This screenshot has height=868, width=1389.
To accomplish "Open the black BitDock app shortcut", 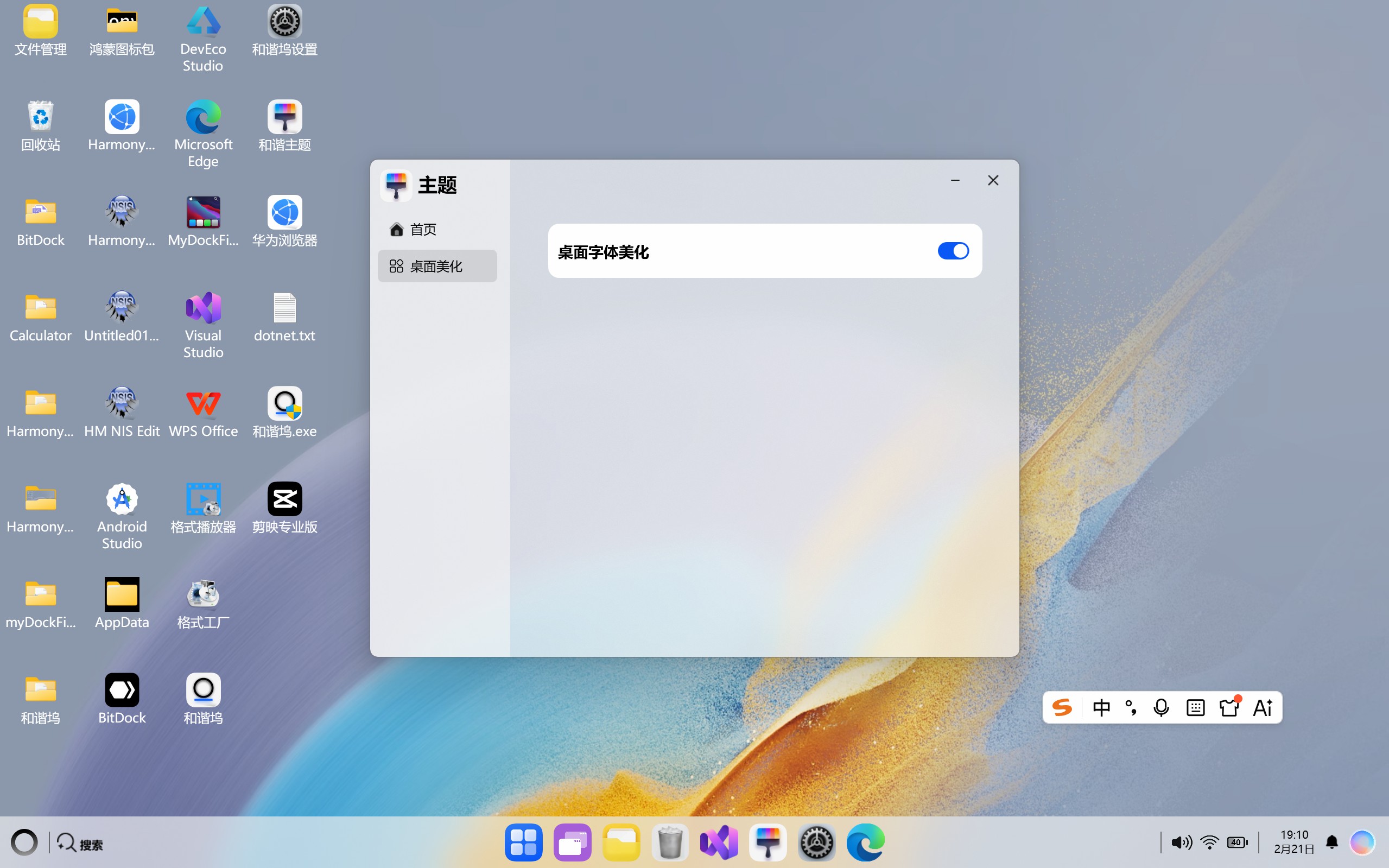I will click(x=122, y=698).
